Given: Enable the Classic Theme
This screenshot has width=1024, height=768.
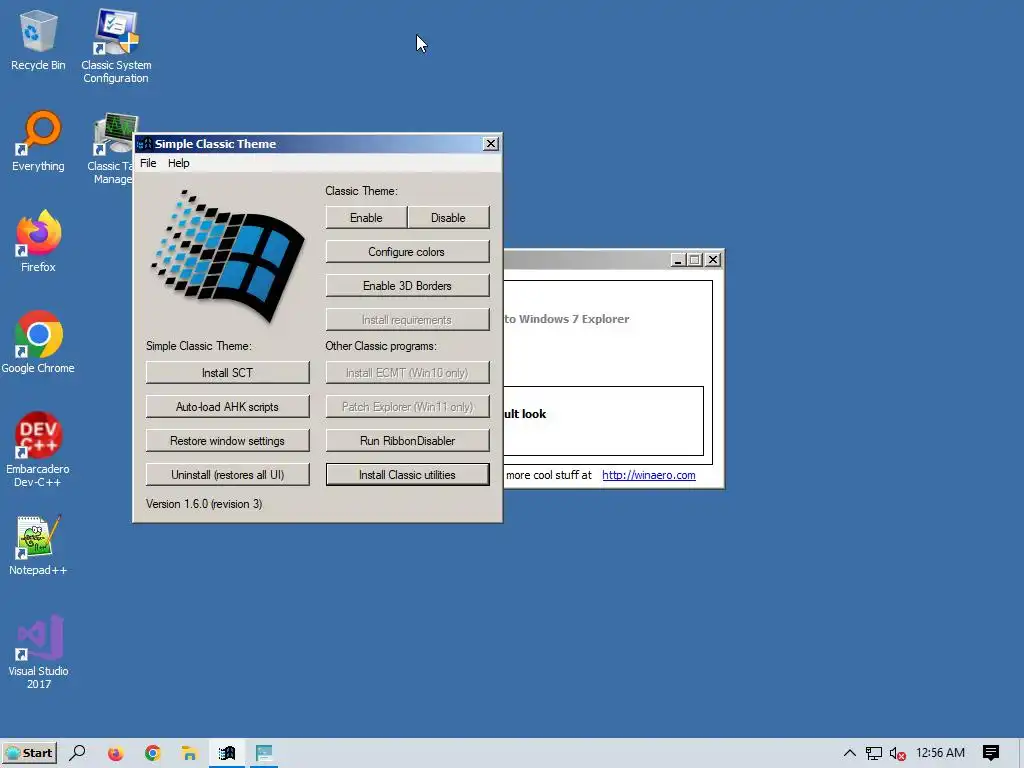Looking at the screenshot, I should pos(366,217).
